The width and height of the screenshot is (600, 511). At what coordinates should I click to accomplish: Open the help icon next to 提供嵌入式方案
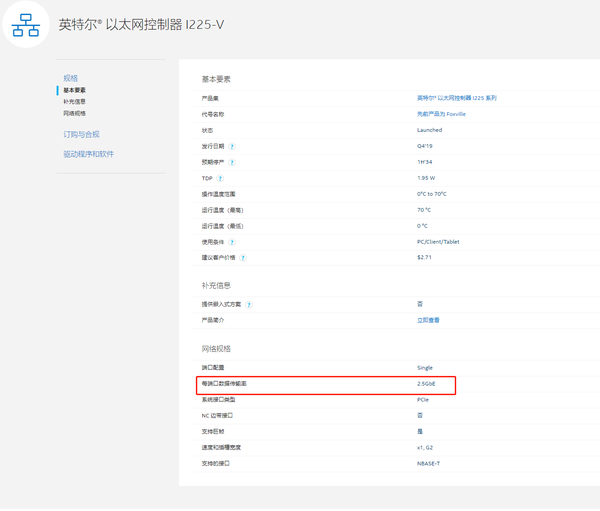(x=249, y=305)
